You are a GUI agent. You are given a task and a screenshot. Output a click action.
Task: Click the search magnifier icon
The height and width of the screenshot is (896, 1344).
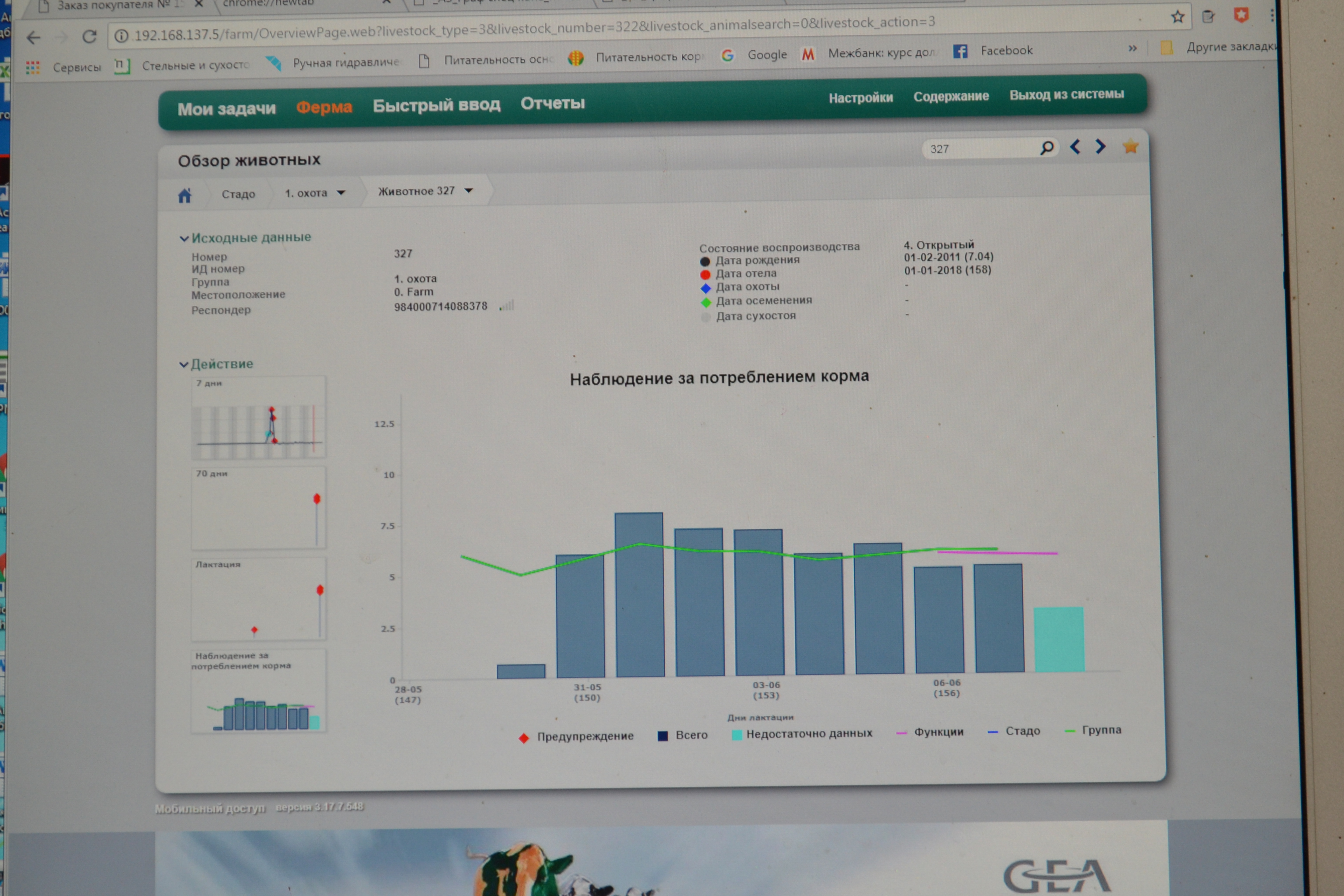[x=1046, y=148]
